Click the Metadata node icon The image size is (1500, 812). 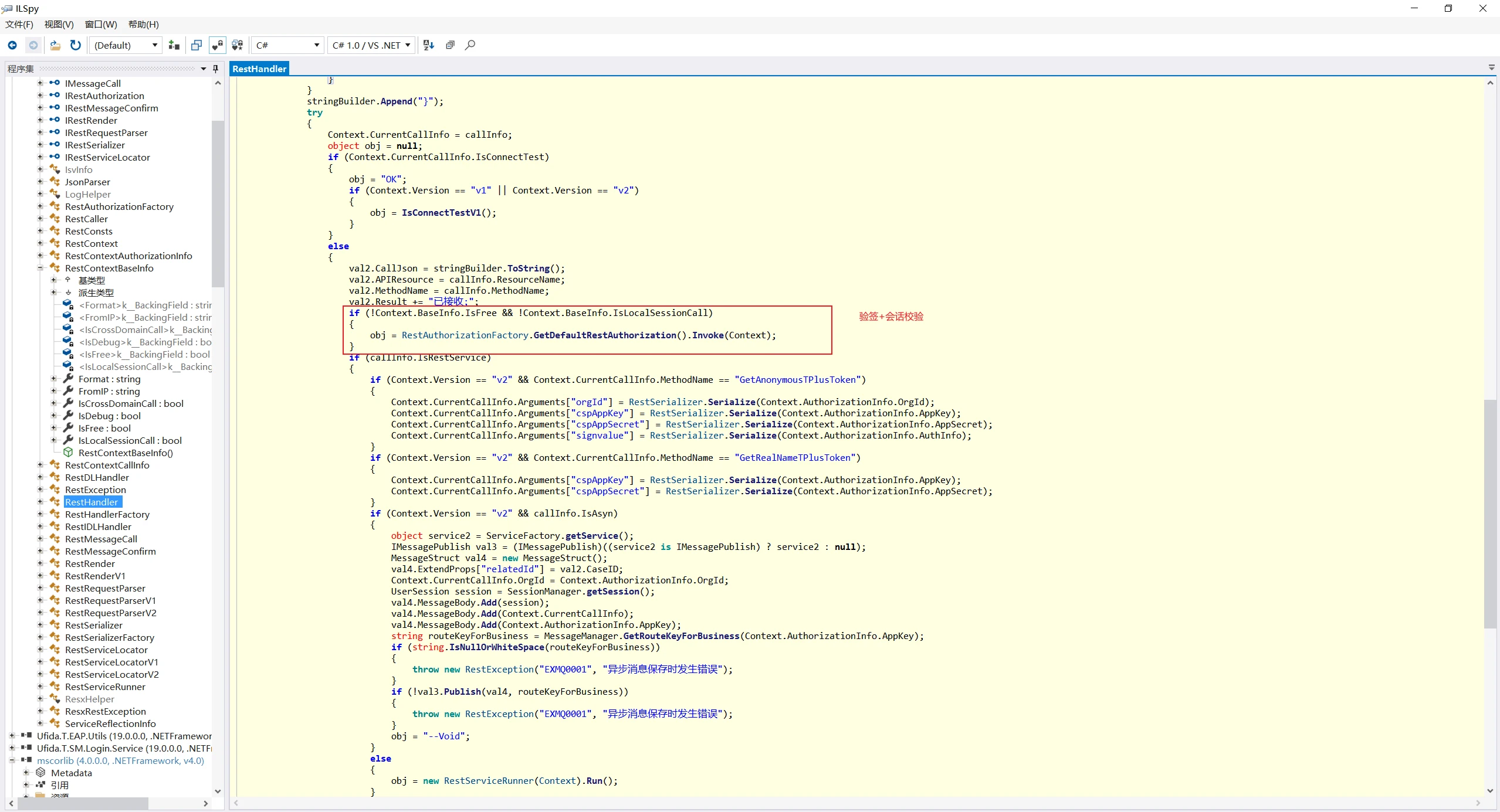pos(41,773)
